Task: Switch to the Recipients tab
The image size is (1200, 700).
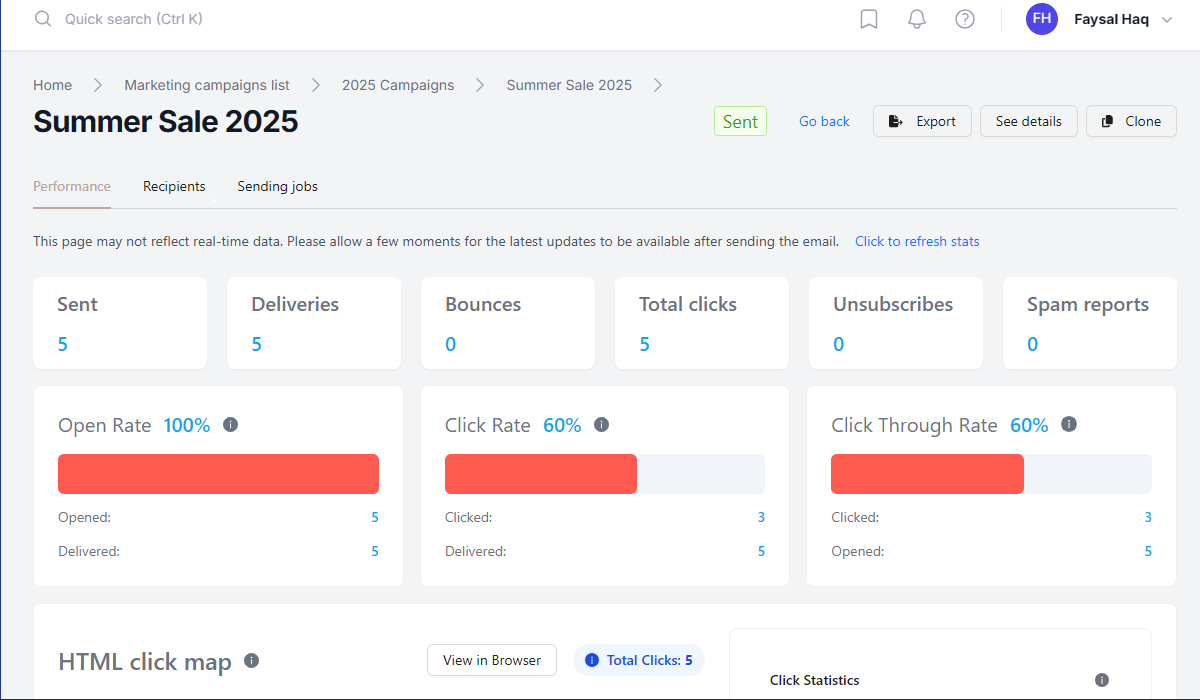Action: tap(174, 186)
